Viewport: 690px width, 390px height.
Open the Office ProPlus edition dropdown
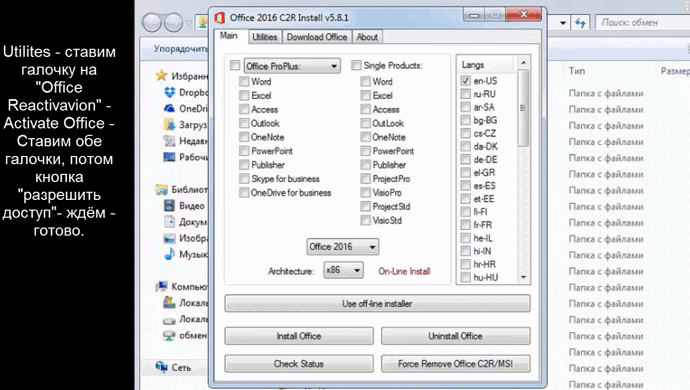(292, 66)
